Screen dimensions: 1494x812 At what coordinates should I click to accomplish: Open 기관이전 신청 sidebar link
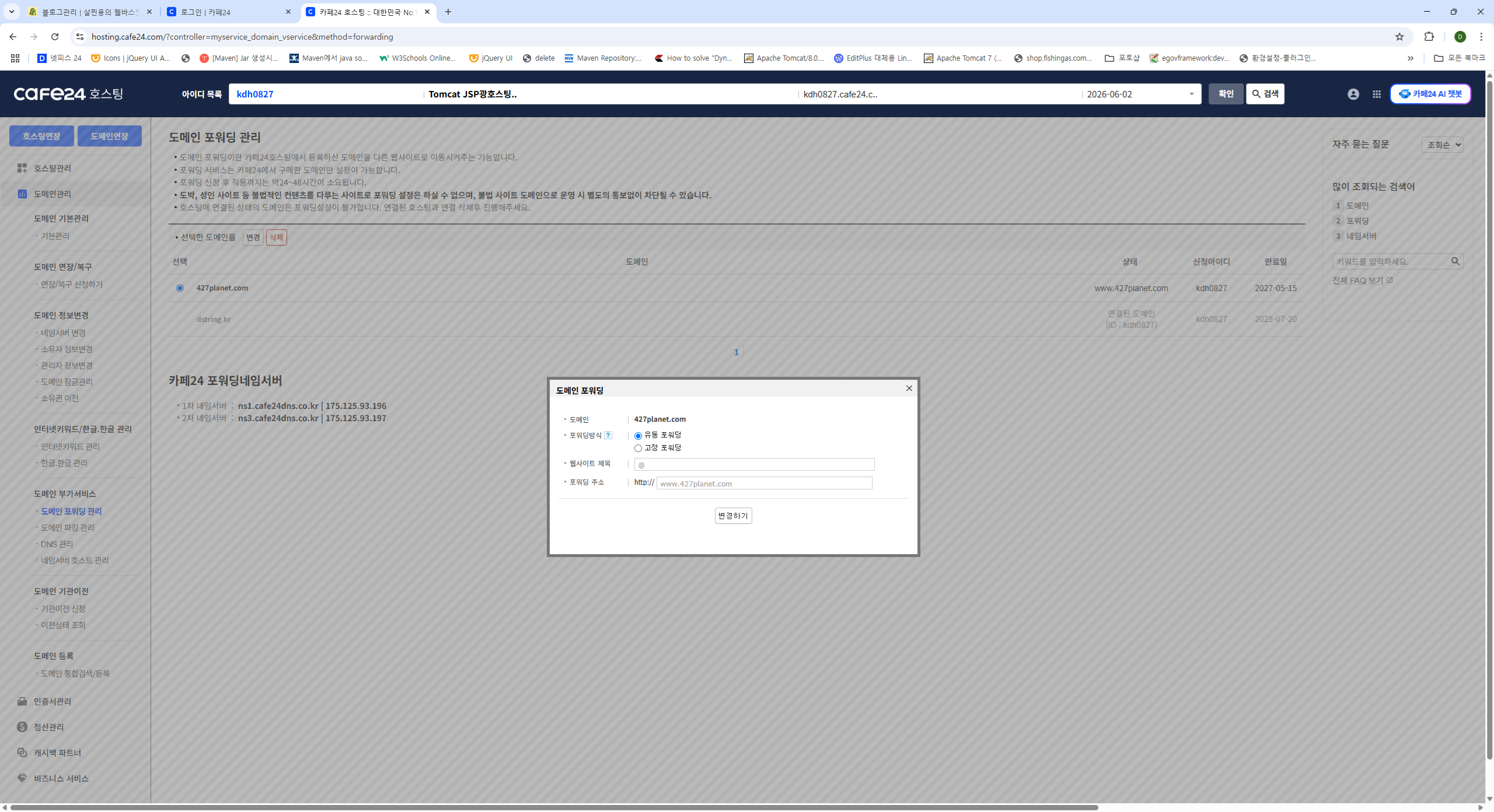(63, 609)
